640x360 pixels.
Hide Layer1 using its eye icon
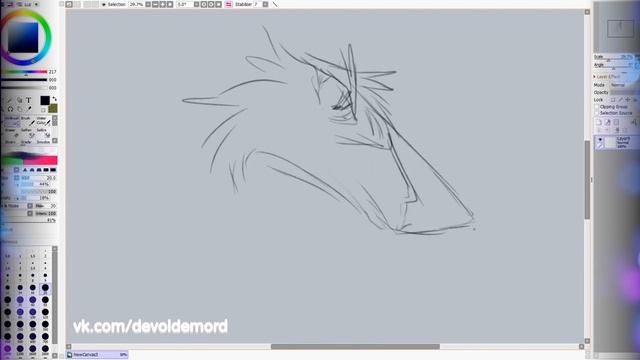[x=600, y=140]
